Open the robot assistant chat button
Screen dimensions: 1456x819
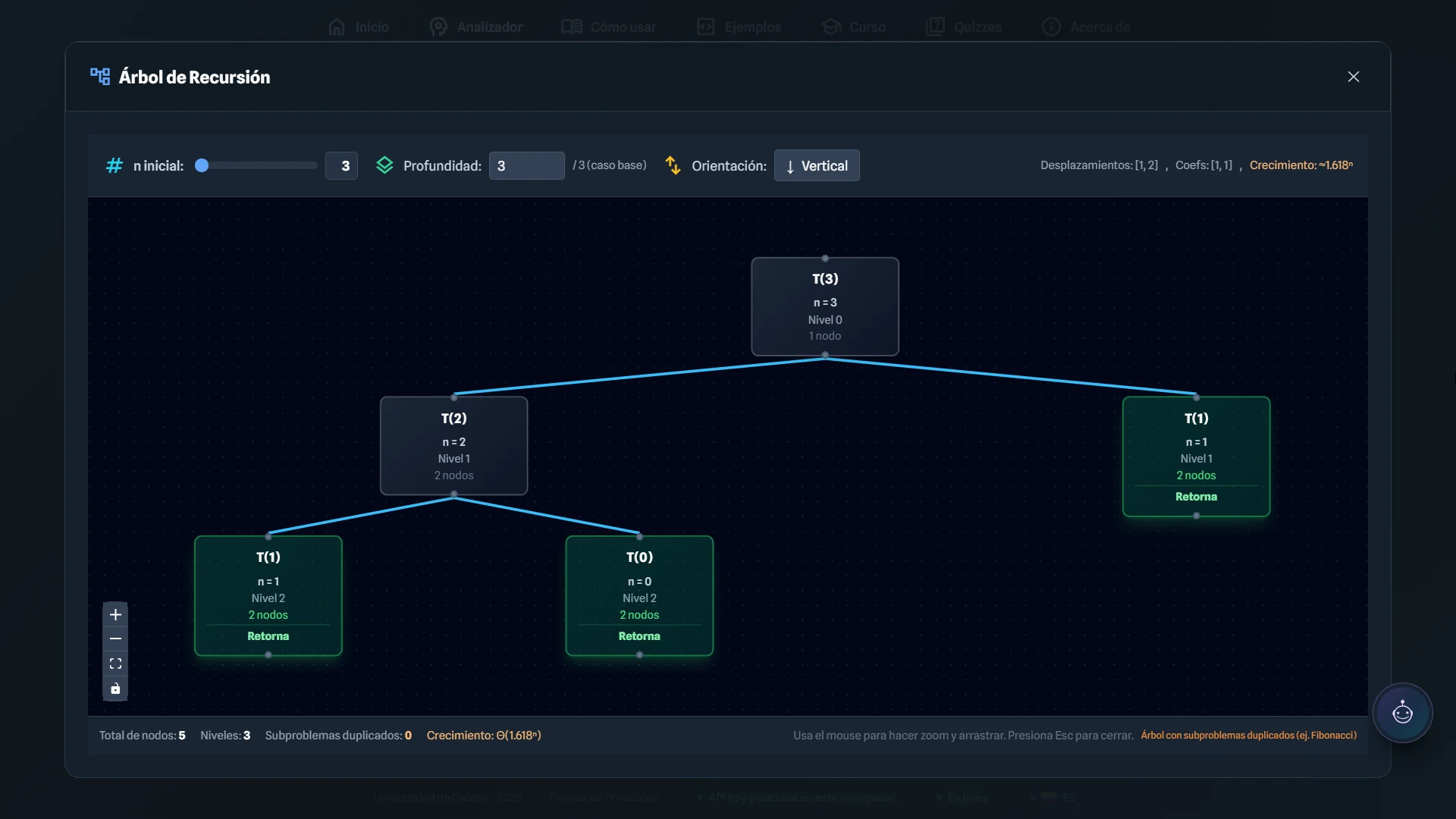1402,713
